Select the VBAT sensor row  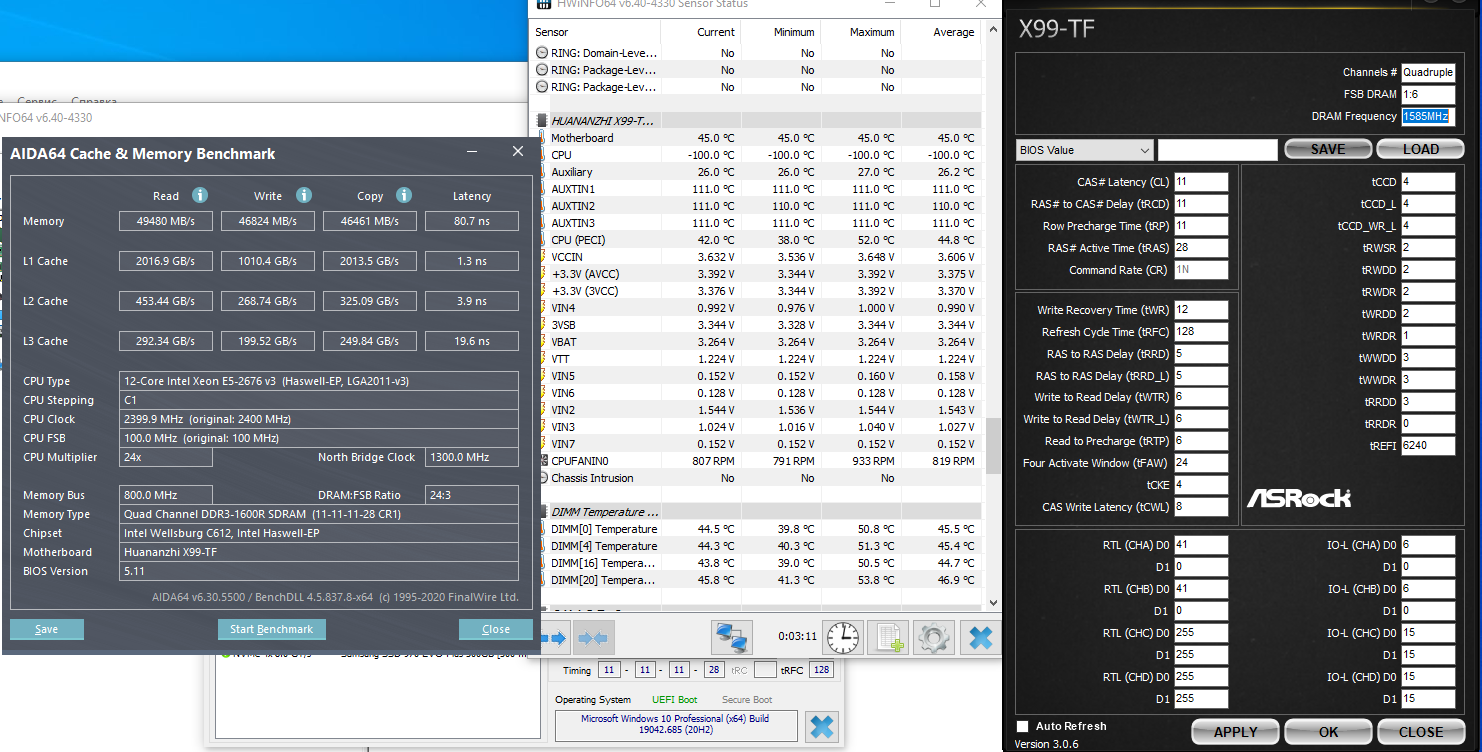tap(758, 342)
